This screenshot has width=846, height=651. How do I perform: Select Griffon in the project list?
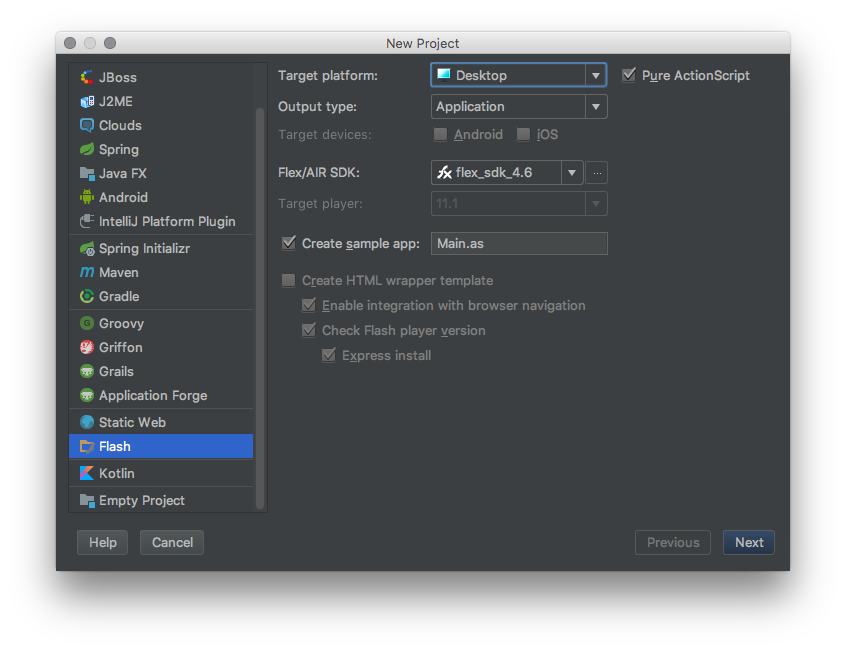pos(161,347)
